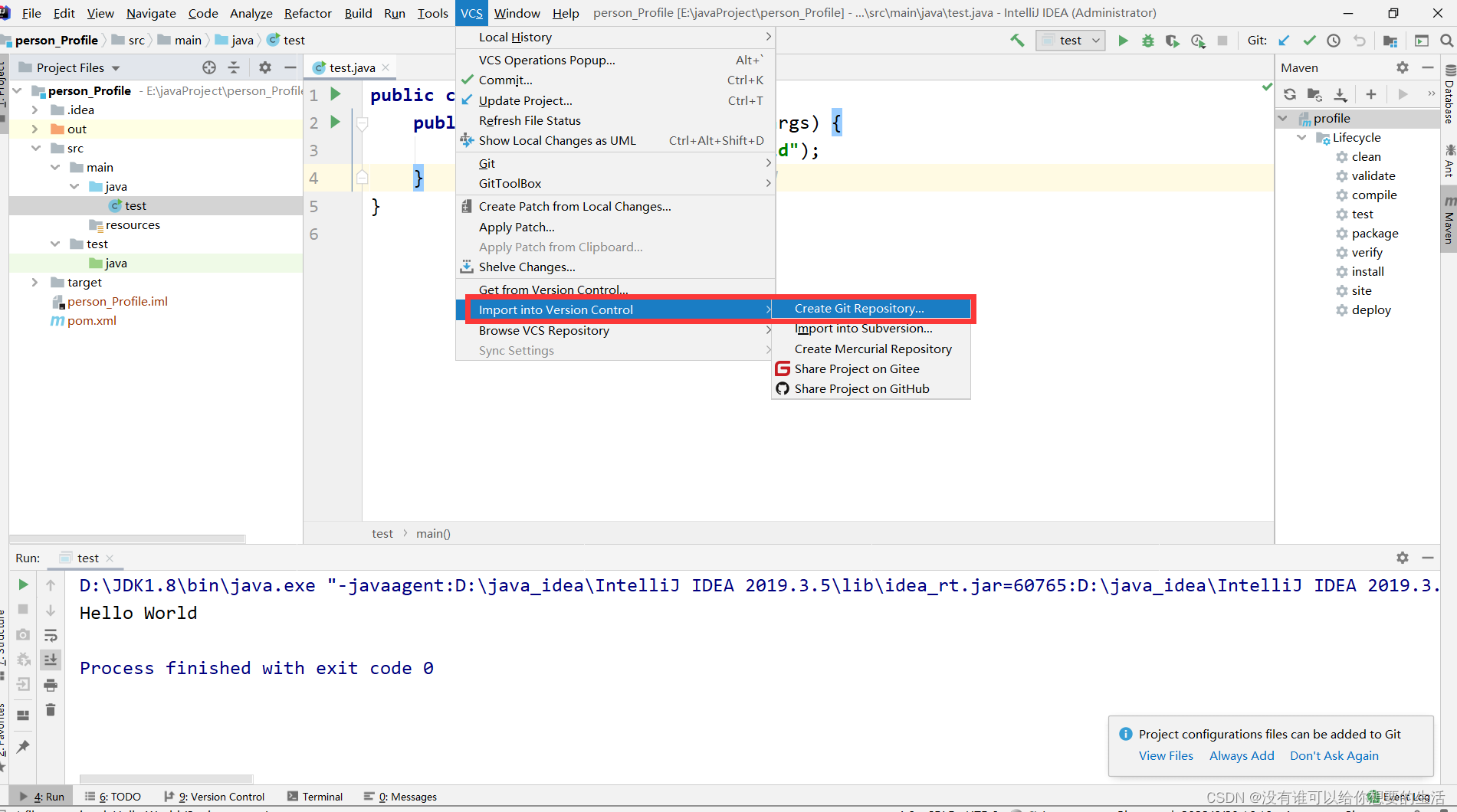
Task: Open Database side tool window
Action: [x=1449, y=93]
